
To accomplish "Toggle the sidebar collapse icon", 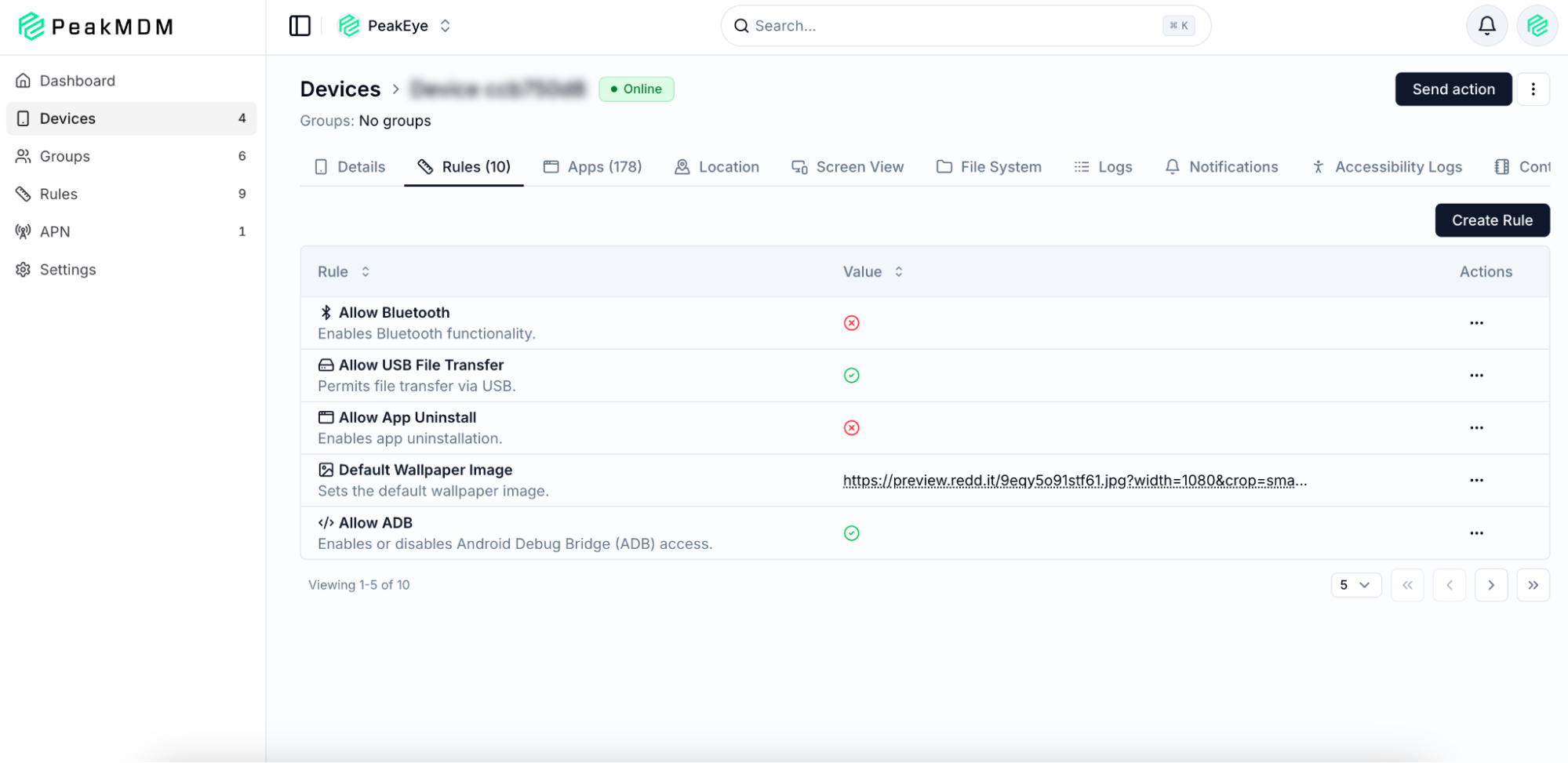I will (x=300, y=26).
